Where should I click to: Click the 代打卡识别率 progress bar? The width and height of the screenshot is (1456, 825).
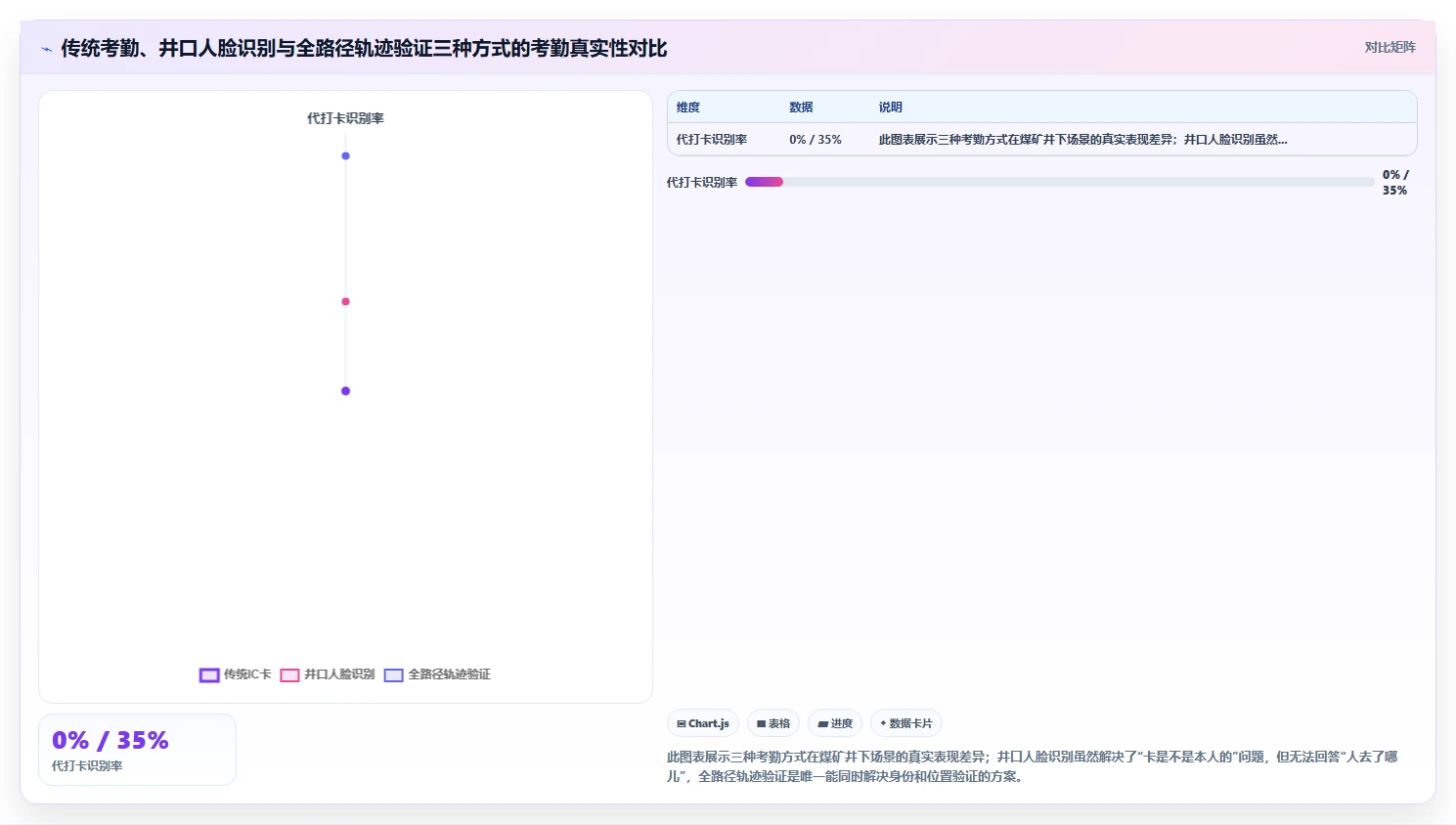[1059, 182]
